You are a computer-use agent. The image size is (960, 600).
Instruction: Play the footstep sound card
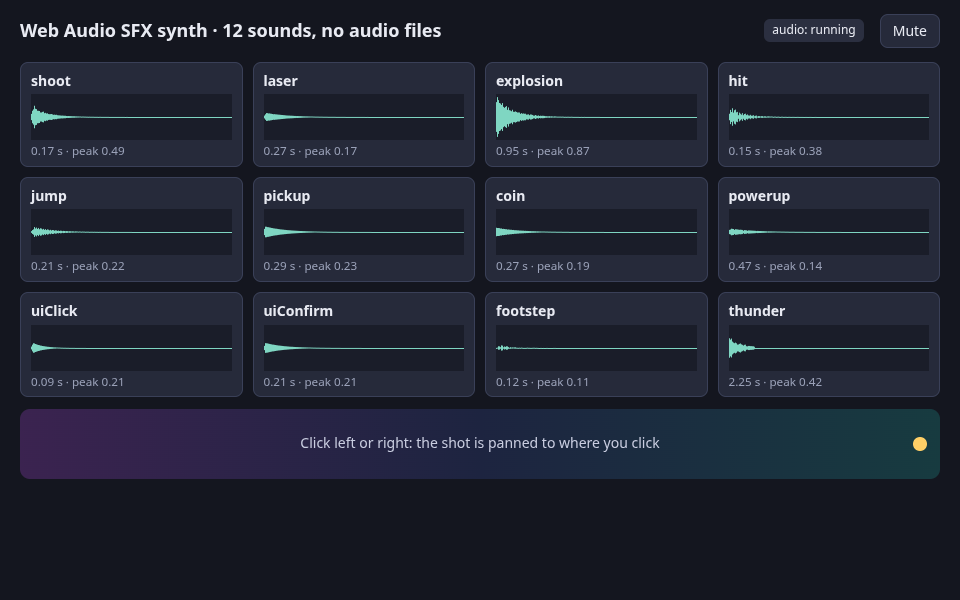596,345
